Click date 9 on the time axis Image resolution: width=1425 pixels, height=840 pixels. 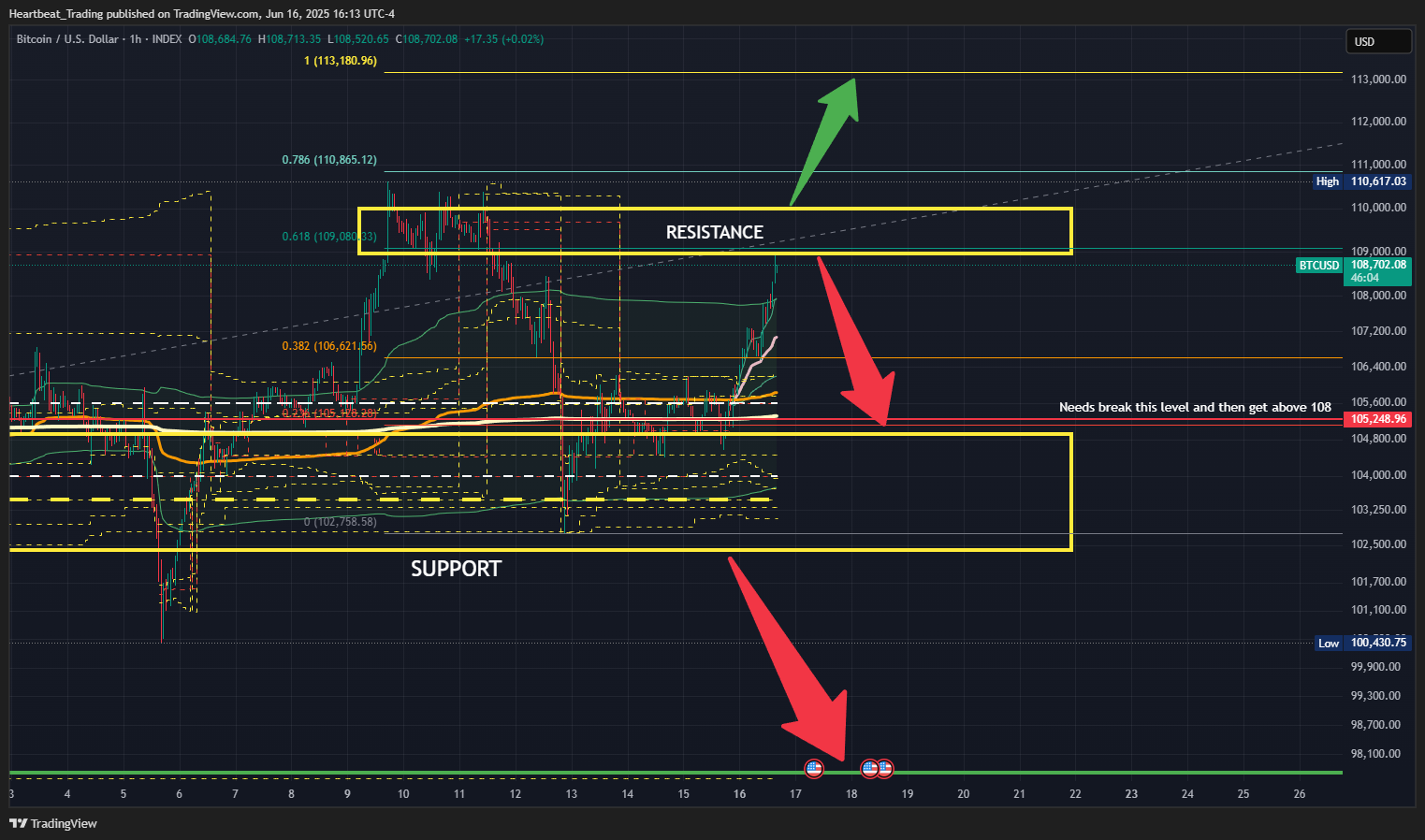pos(347,794)
